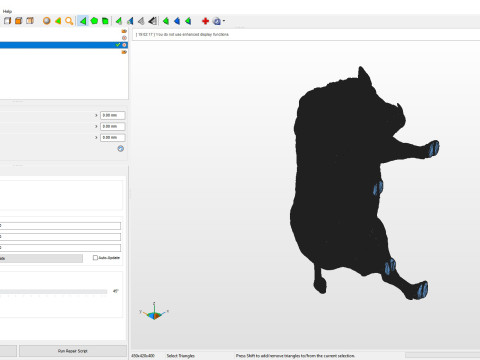This screenshot has width=480, height=360.
Task: Click green triangle icon left of blue triangle
Action: (166, 21)
